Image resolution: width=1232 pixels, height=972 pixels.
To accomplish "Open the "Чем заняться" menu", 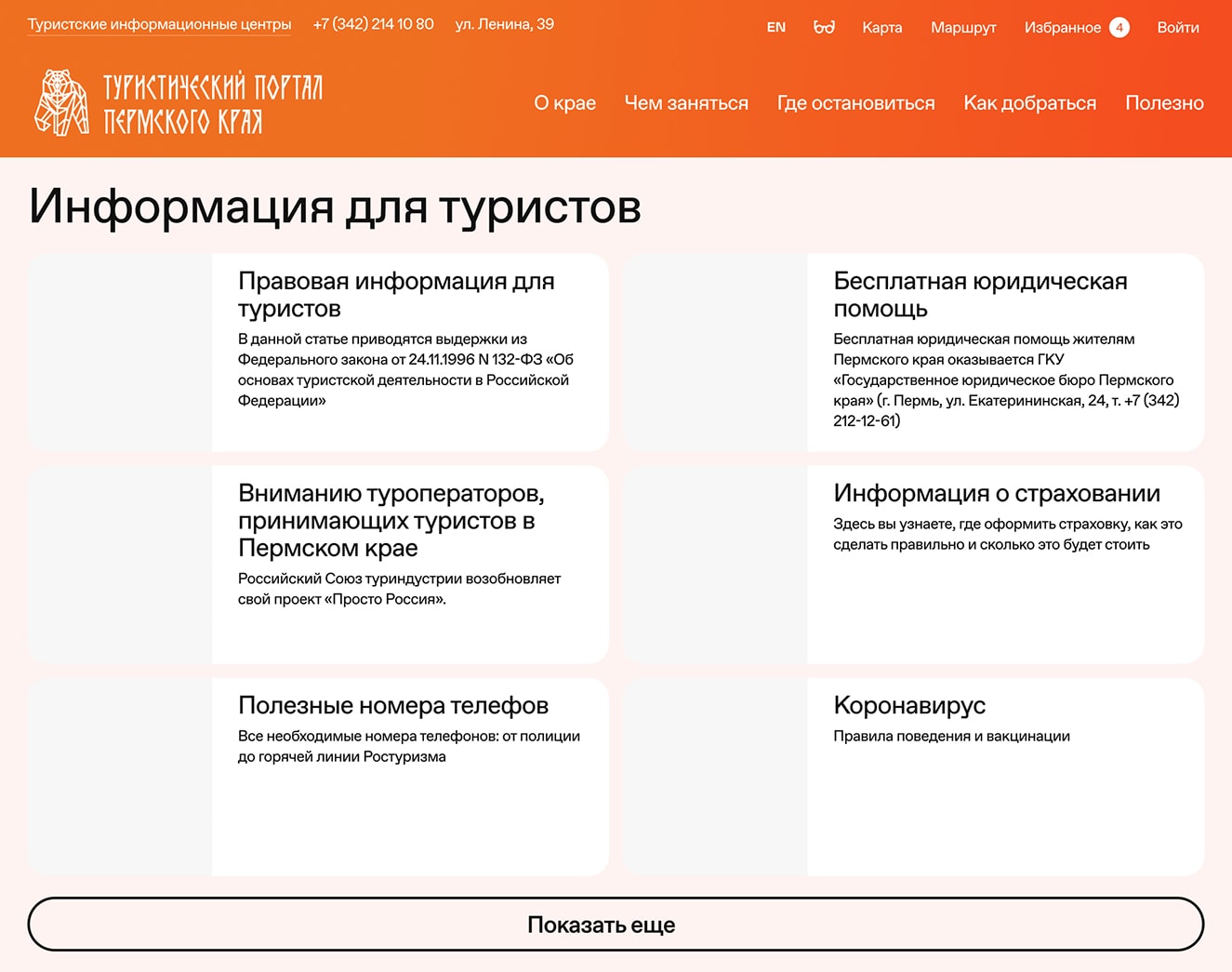I will point(686,103).
